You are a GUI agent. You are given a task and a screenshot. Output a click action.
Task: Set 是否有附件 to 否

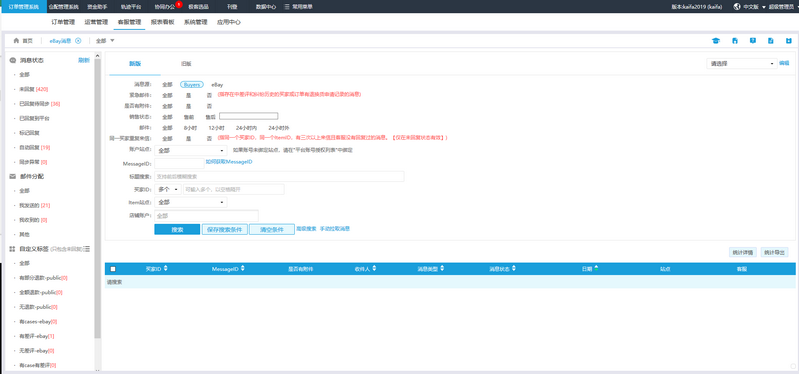pos(209,106)
